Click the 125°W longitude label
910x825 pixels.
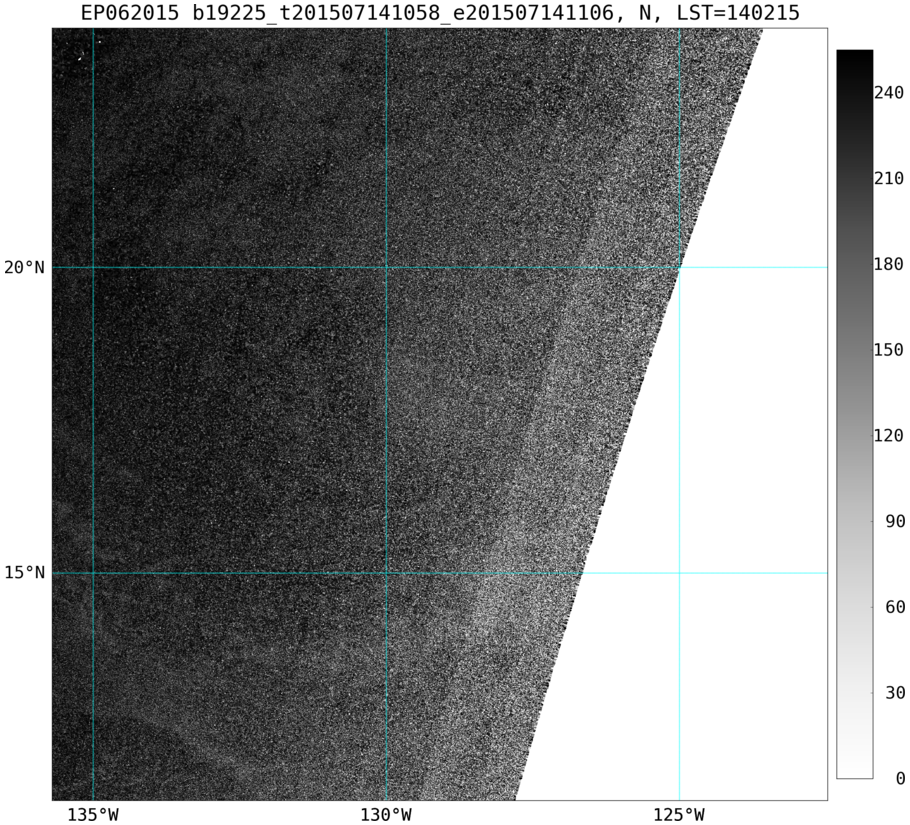pos(679,815)
